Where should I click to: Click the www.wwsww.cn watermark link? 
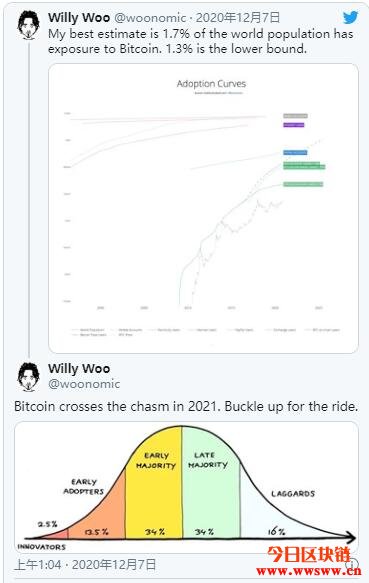[x=309, y=571]
